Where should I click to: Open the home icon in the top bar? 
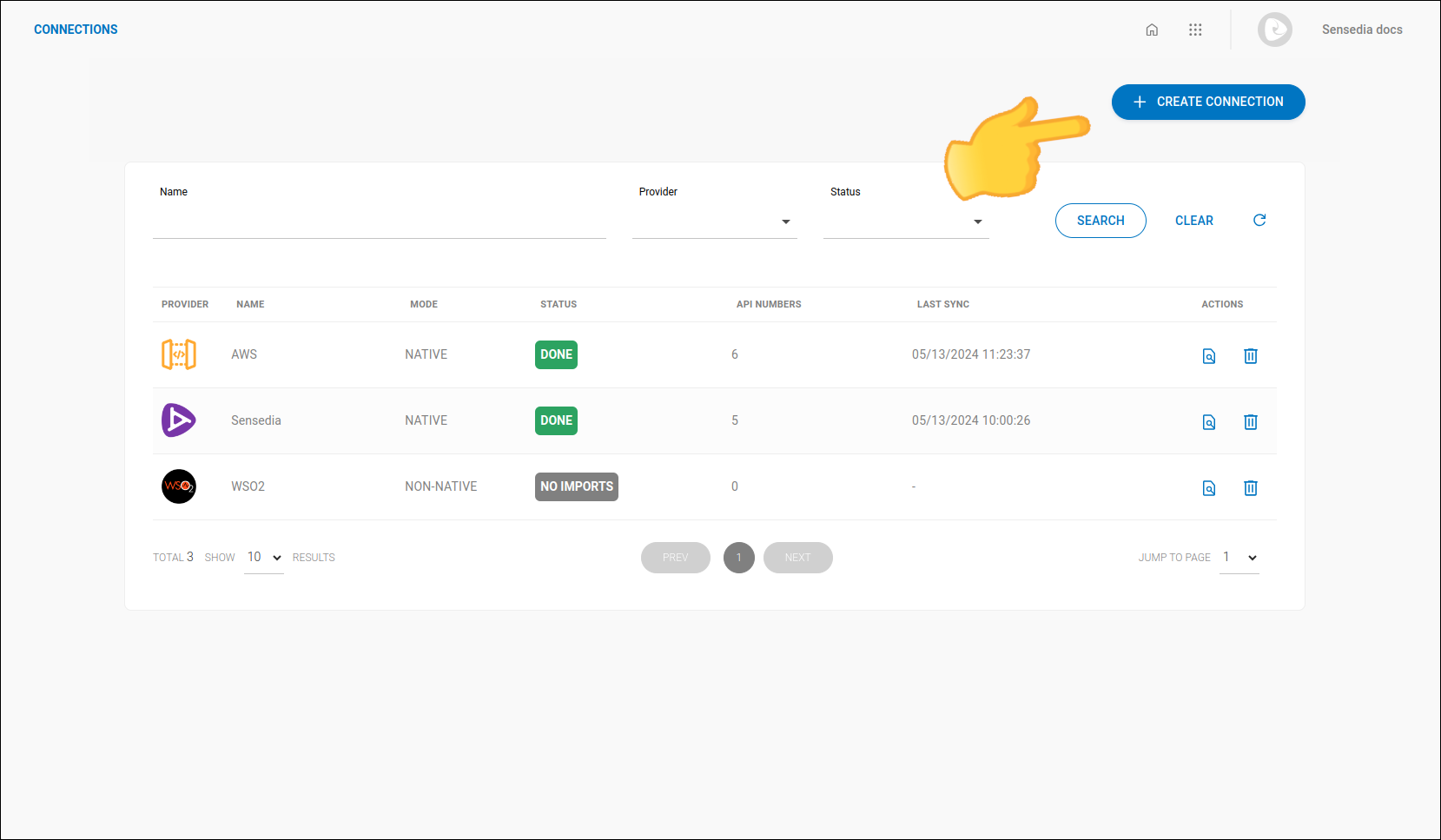pyautogui.click(x=1152, y=29)
